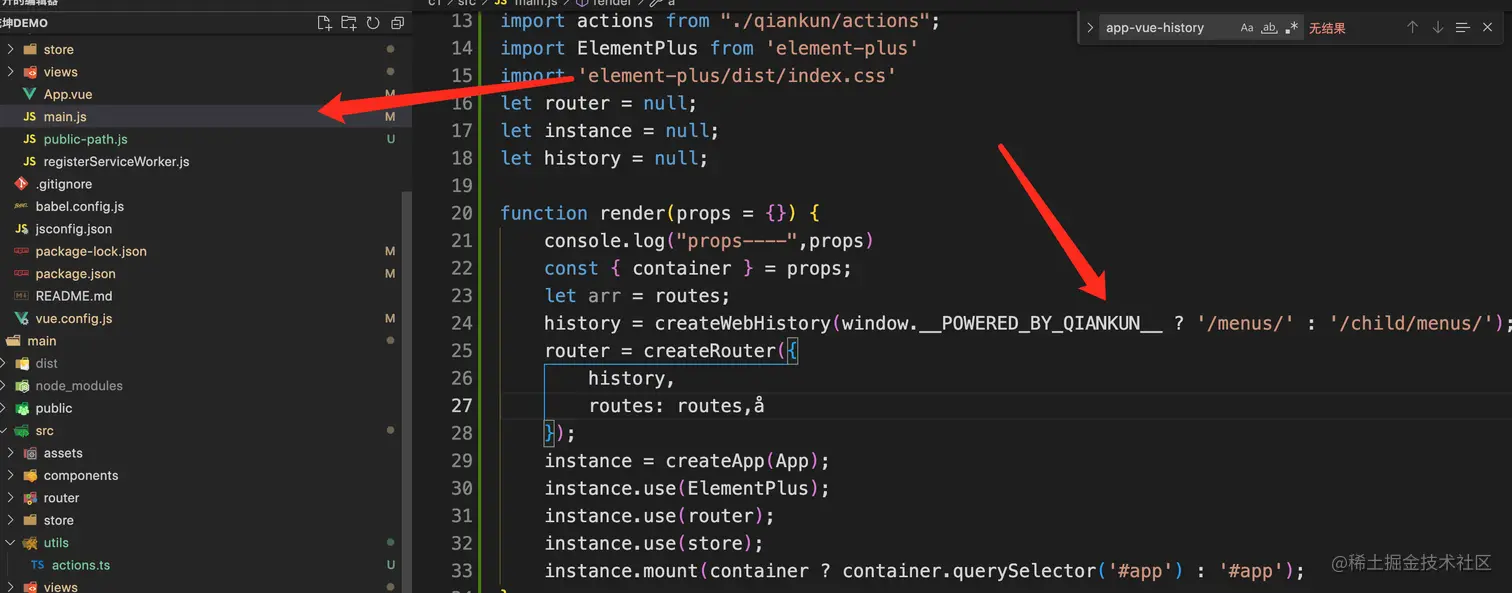Toggle Use Regular Expression in find widget
This screenshot has height=593, width=1512.
1291,28
